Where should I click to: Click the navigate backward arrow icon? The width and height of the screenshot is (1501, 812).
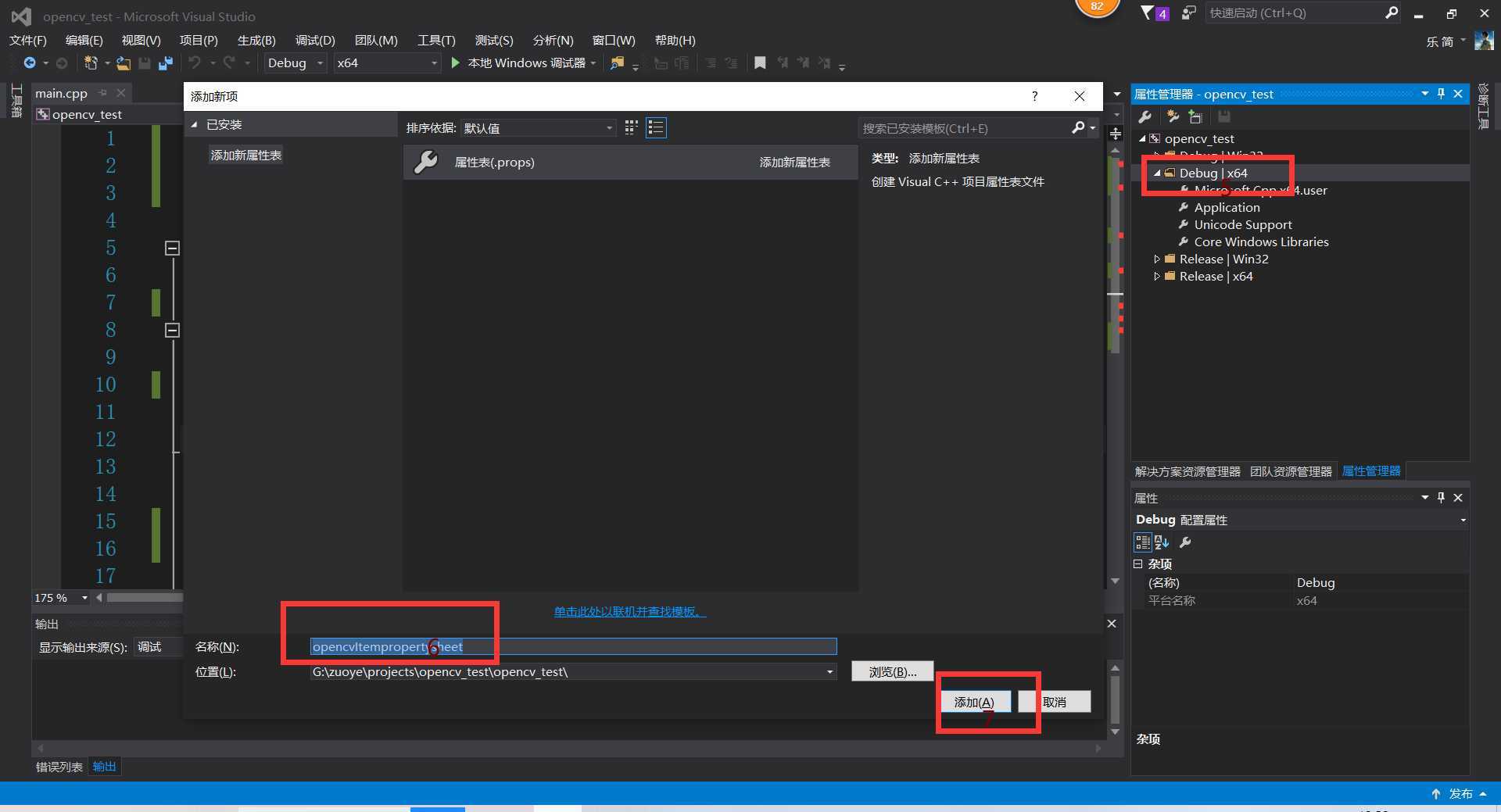pos(30,63)
